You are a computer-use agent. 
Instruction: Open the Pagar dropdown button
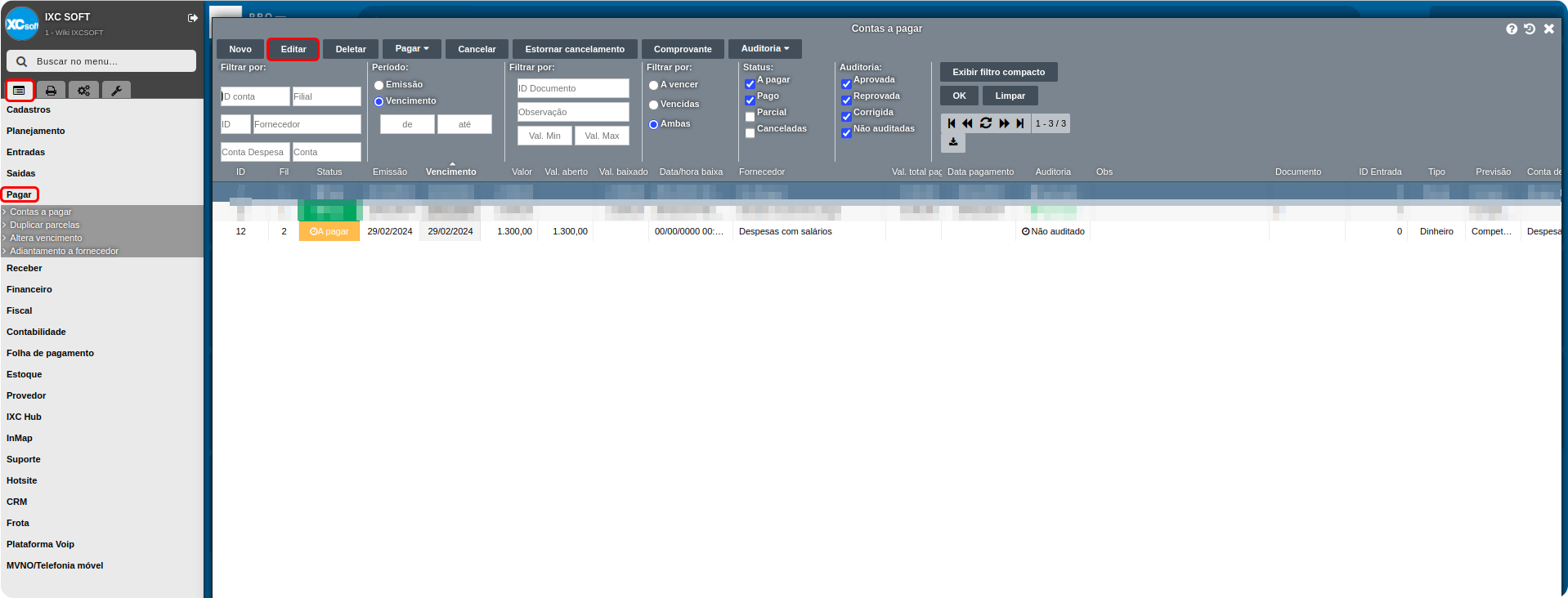[412, 49]
